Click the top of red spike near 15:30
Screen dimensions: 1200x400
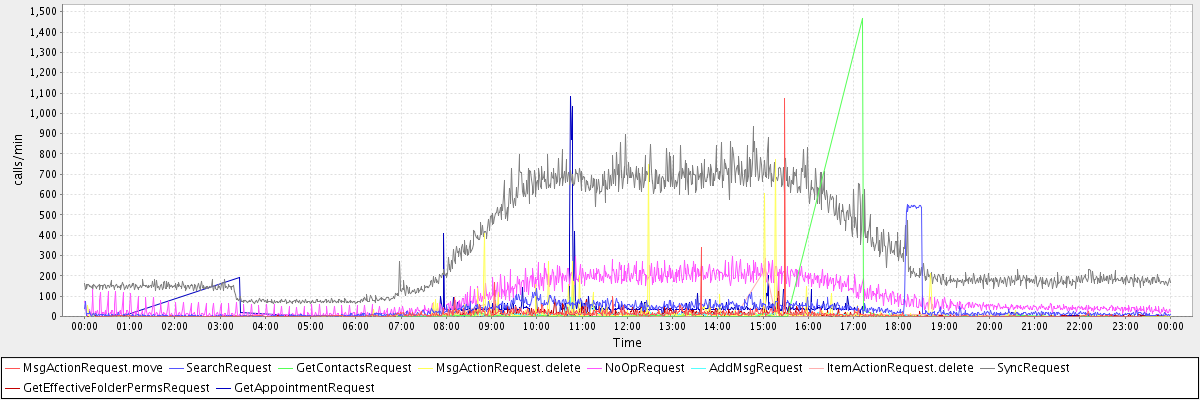(x=784, y=99)
